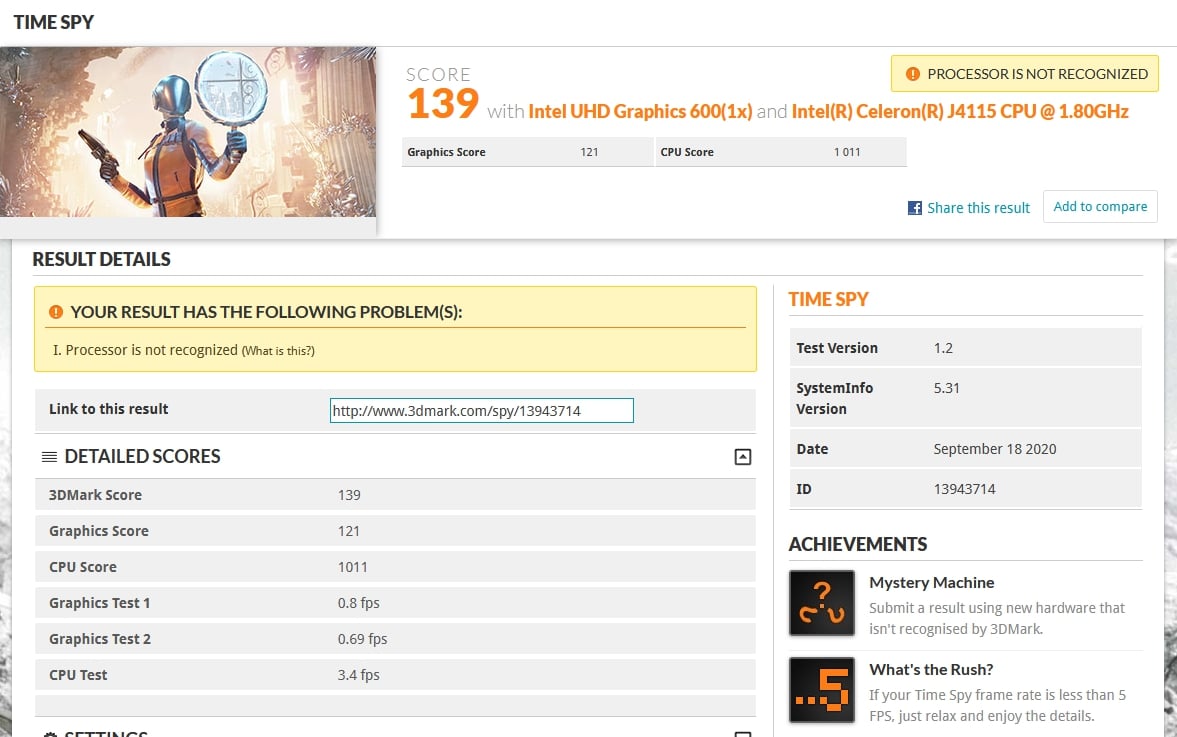This screenshot has height=737, width=1177.
Task: Click the What's the Rush? achievement title
Action: (931, 669)
